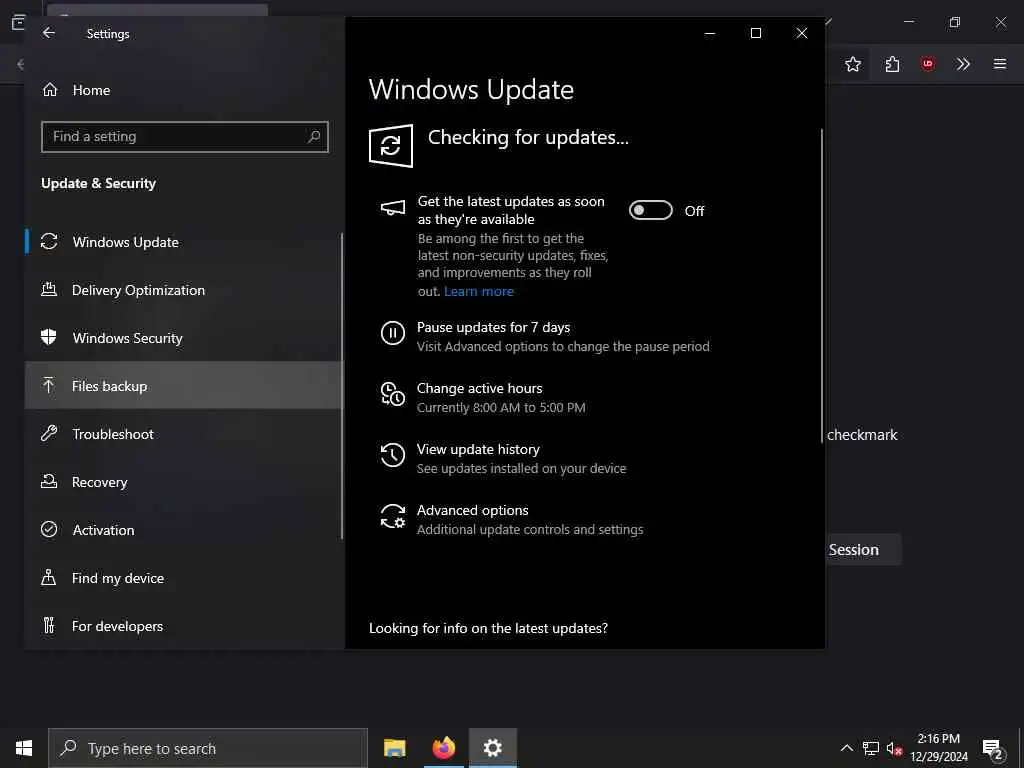Click the Recovery icon in sidebar
The image size is (1024, 768).
[49, 481]
